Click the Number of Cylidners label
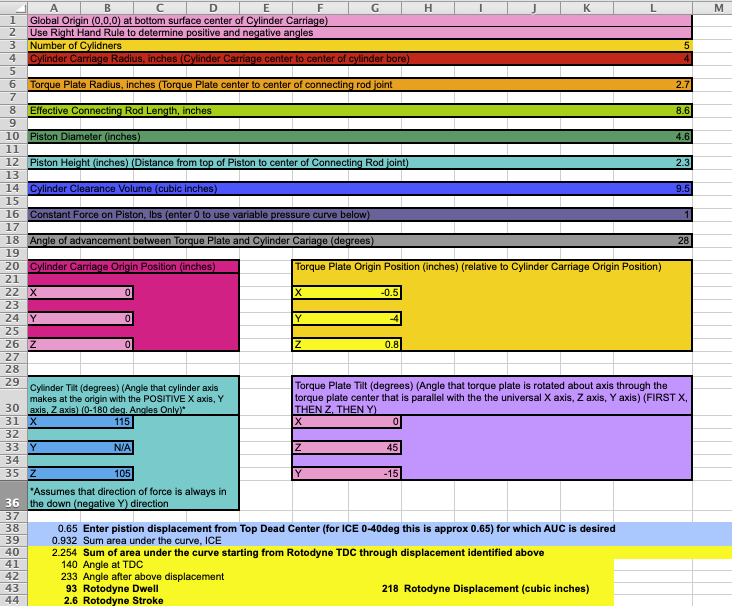Viewport: 732px width, 606px height. pyautogui.click(x=76, y=46)
